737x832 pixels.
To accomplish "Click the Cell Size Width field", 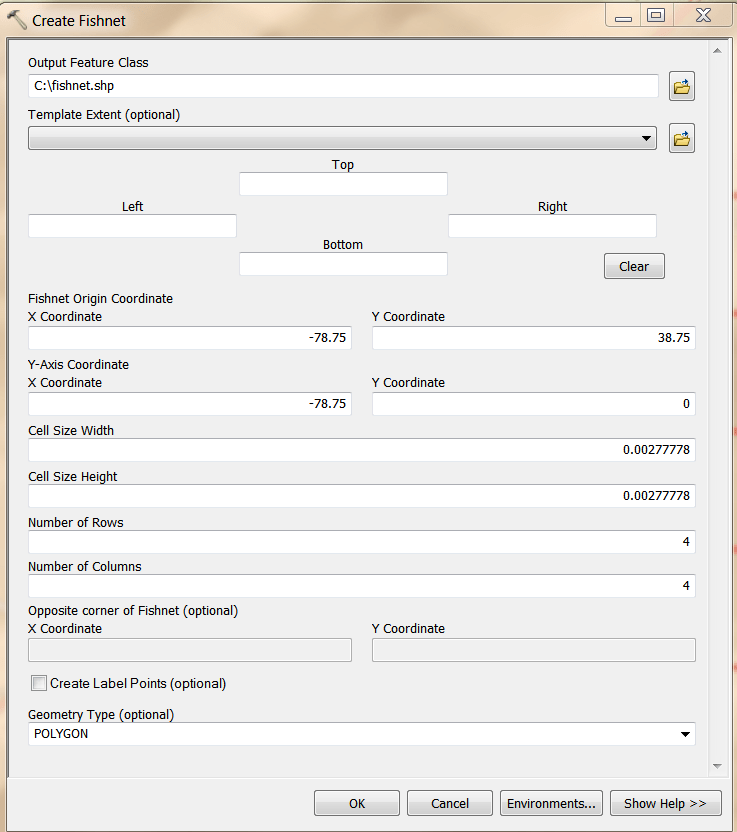I will coord(360,449).
